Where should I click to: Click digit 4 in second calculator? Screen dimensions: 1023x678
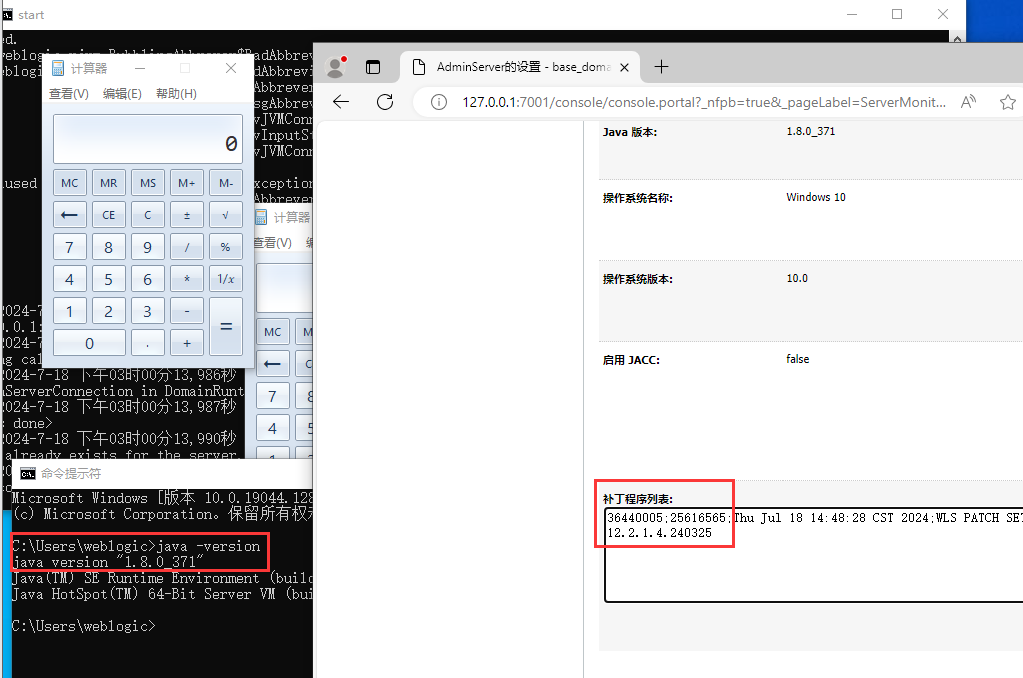pos(273,428)
